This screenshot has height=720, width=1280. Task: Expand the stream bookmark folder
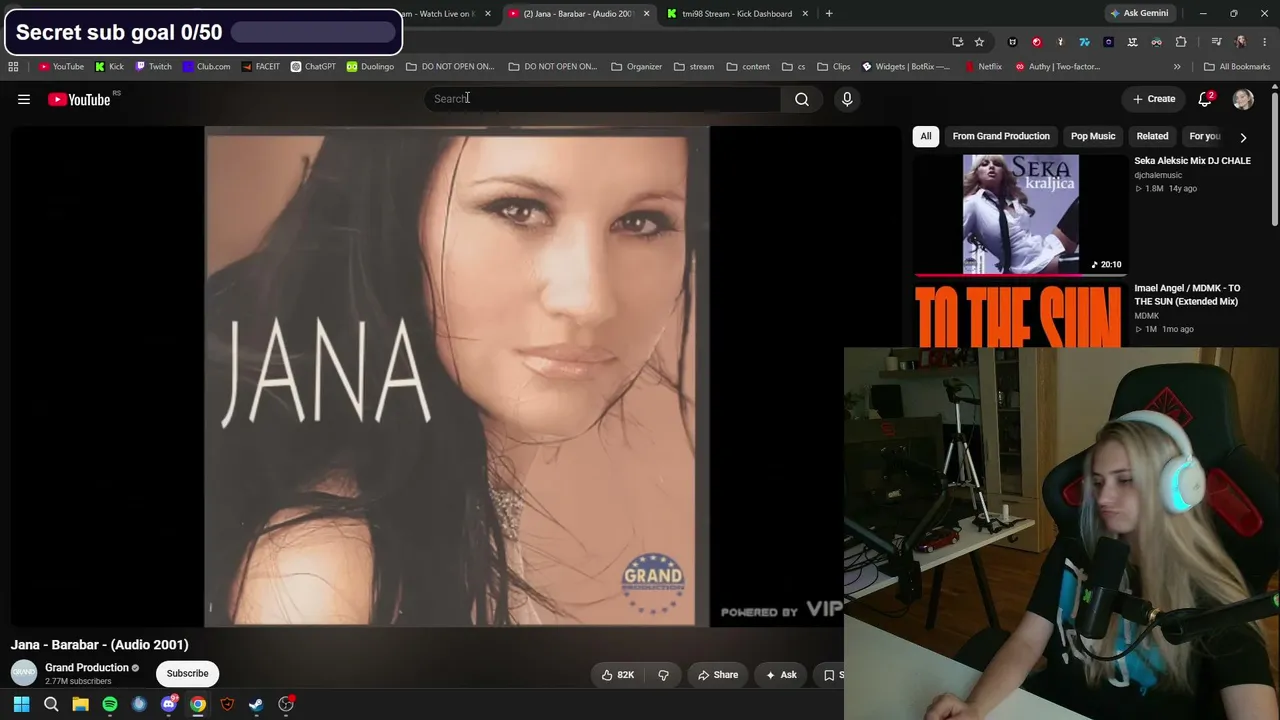coord(694,67)
